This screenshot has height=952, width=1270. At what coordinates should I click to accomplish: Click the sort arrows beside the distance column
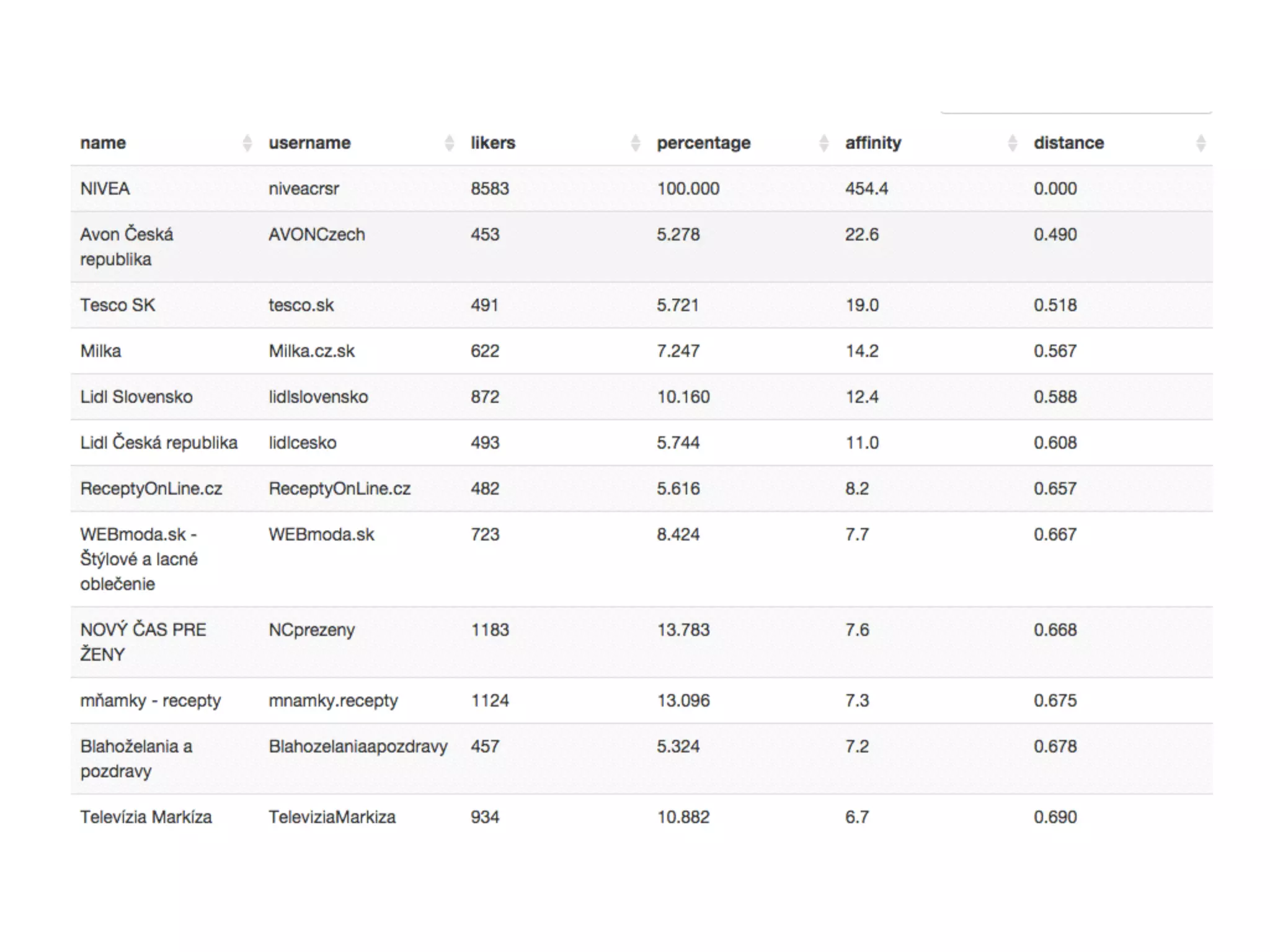1201,143
